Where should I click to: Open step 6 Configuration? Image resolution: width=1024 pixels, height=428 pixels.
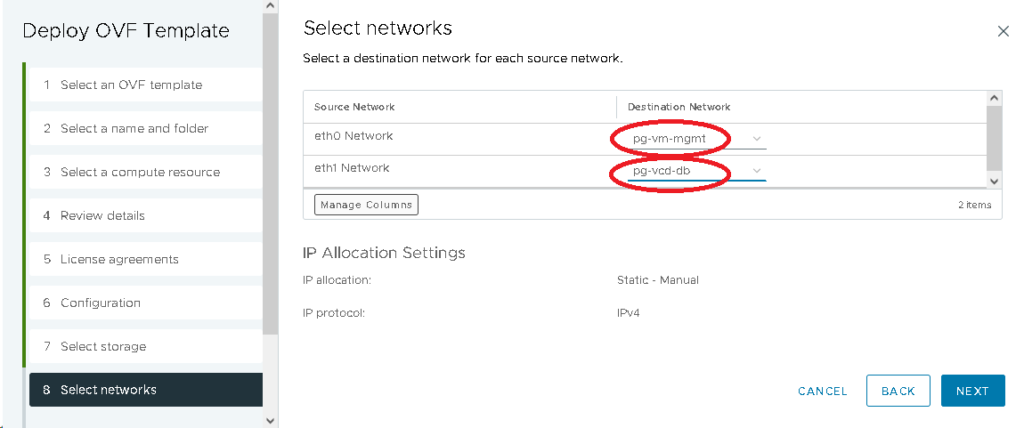pyautogui.click(x=100, y=303)
